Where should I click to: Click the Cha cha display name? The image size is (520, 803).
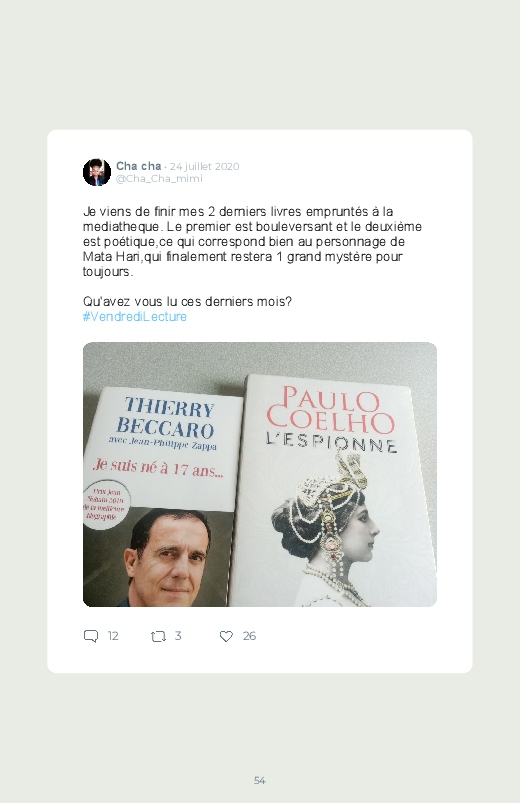[139, 166]
